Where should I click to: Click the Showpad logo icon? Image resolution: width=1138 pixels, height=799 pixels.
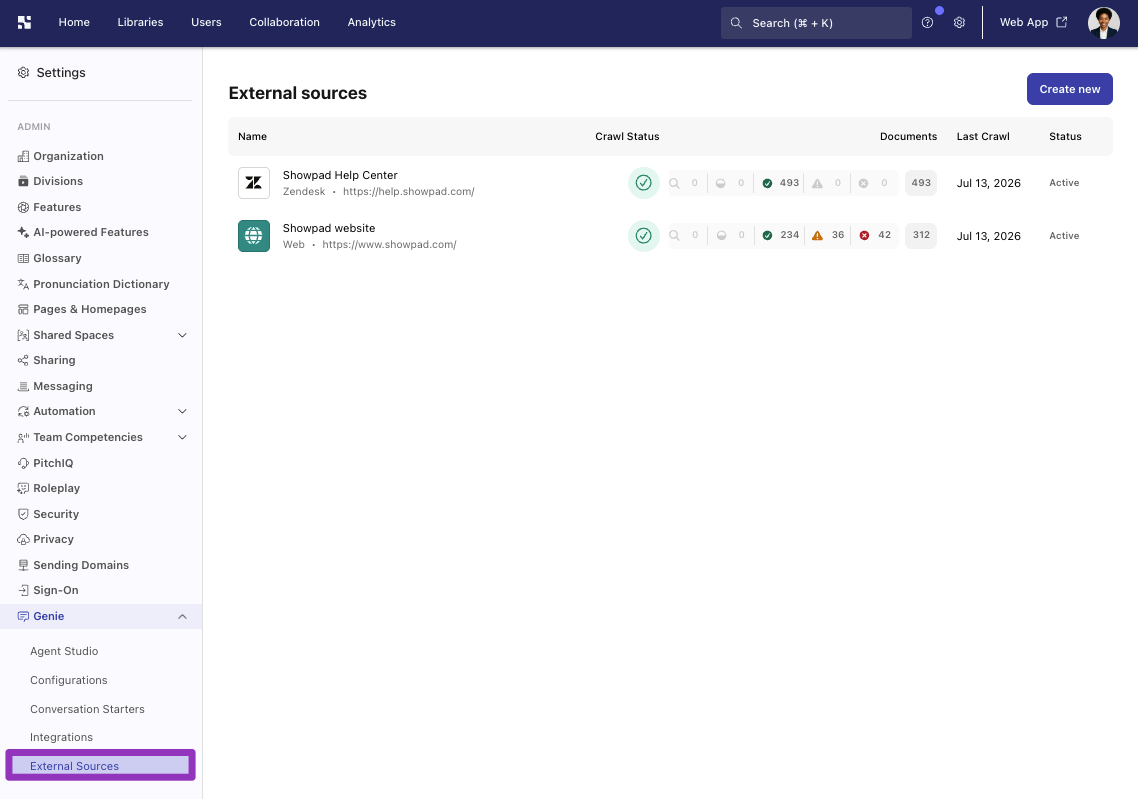pyautogui.click(x=24, y=22)
